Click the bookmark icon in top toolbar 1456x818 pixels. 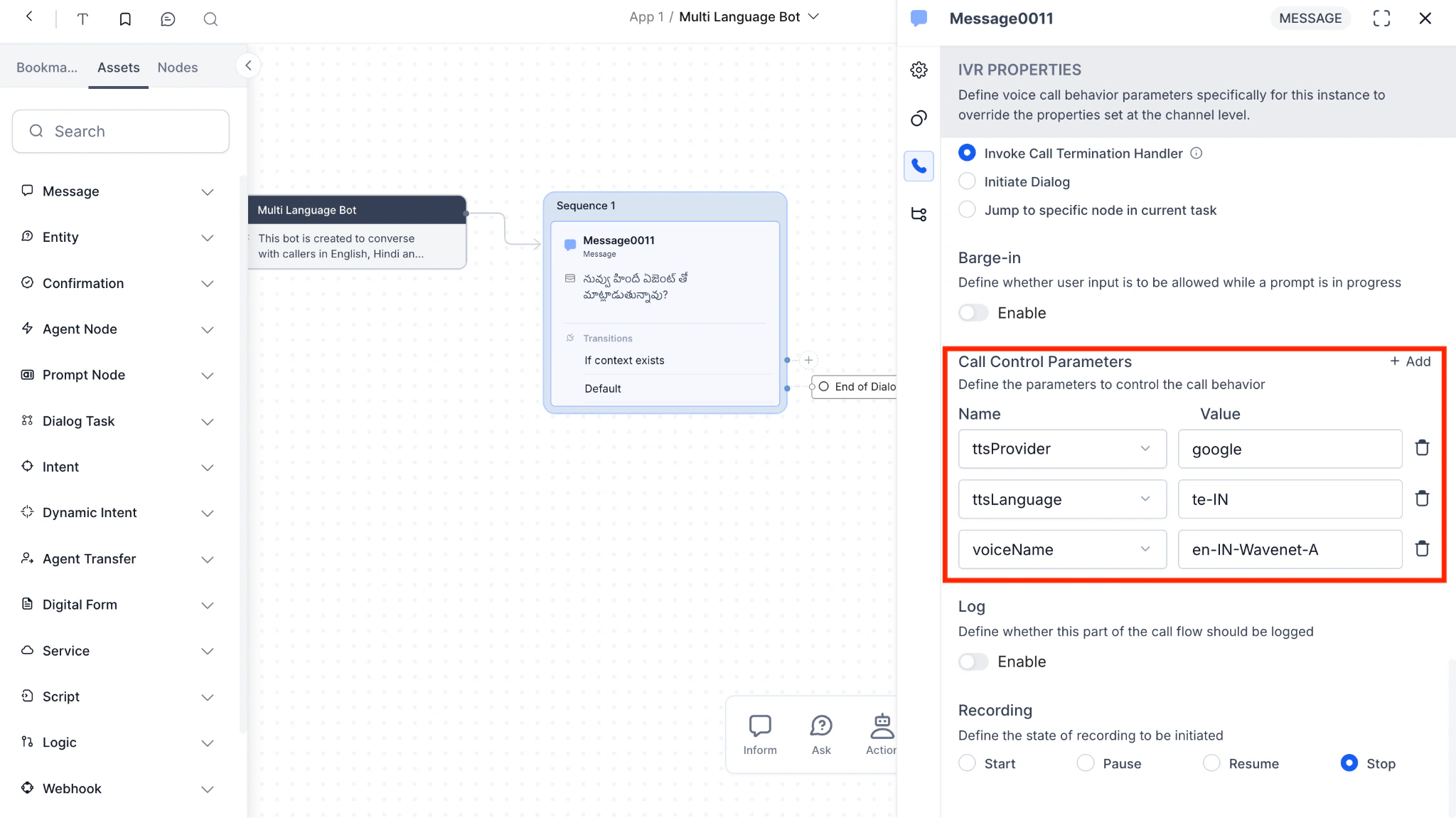125,19
